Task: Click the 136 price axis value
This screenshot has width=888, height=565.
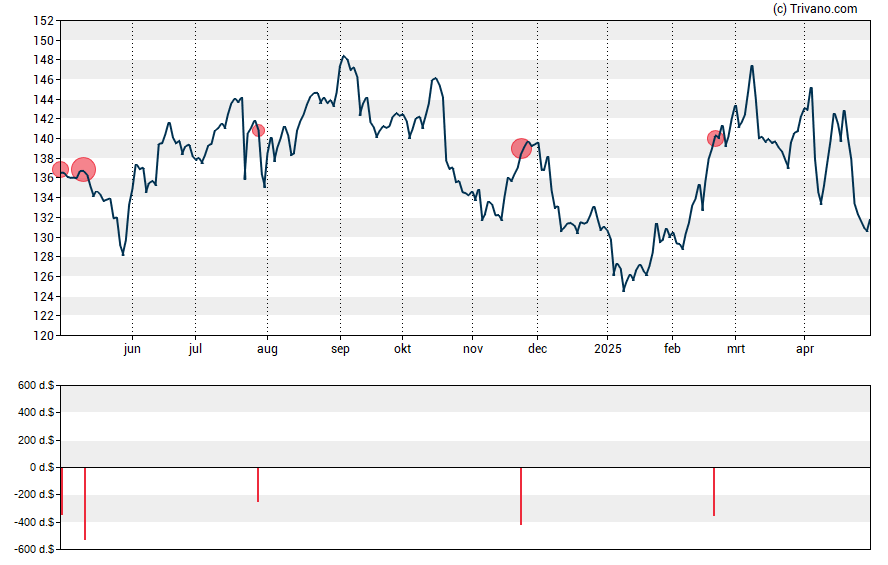Action: coord(44,178)
